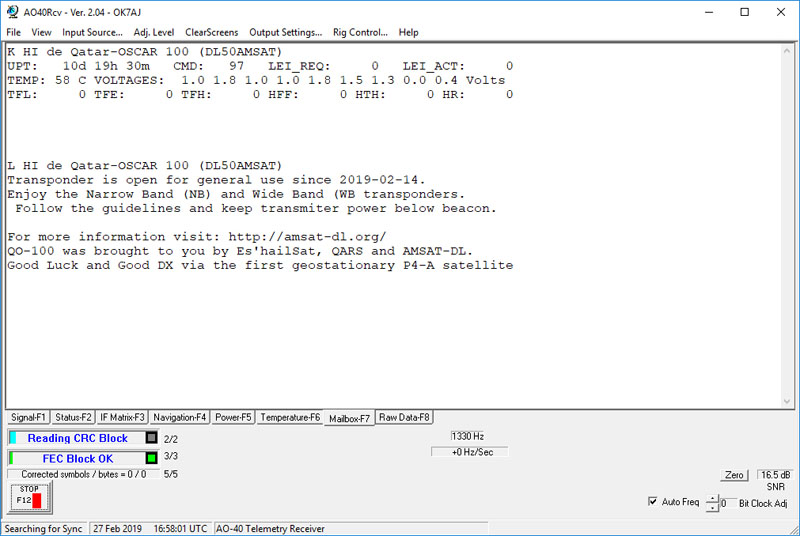
Task: Increase Bit Clock Adj with up arrow
Action: (712, 498)
